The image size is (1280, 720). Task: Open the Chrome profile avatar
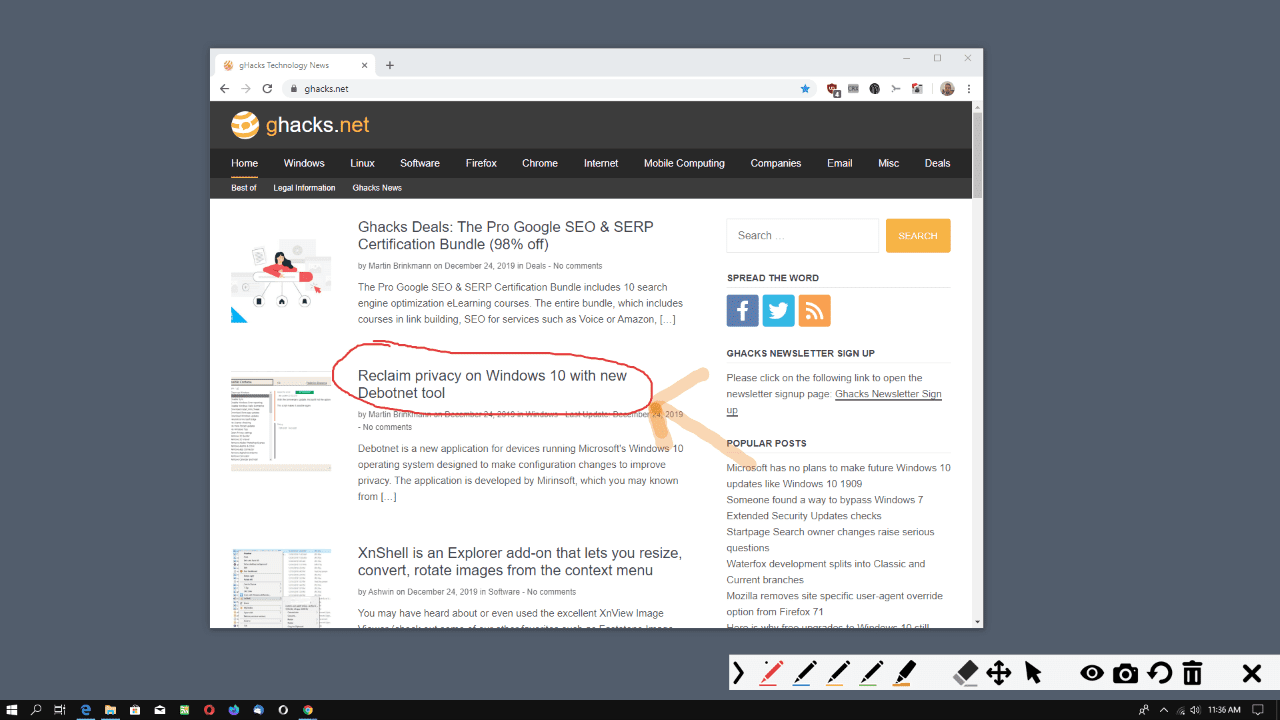tap(947, 89)
